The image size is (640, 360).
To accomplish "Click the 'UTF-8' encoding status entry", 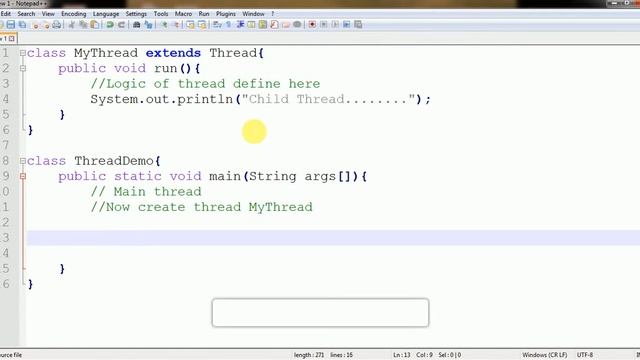I will (x=585, y=355).
